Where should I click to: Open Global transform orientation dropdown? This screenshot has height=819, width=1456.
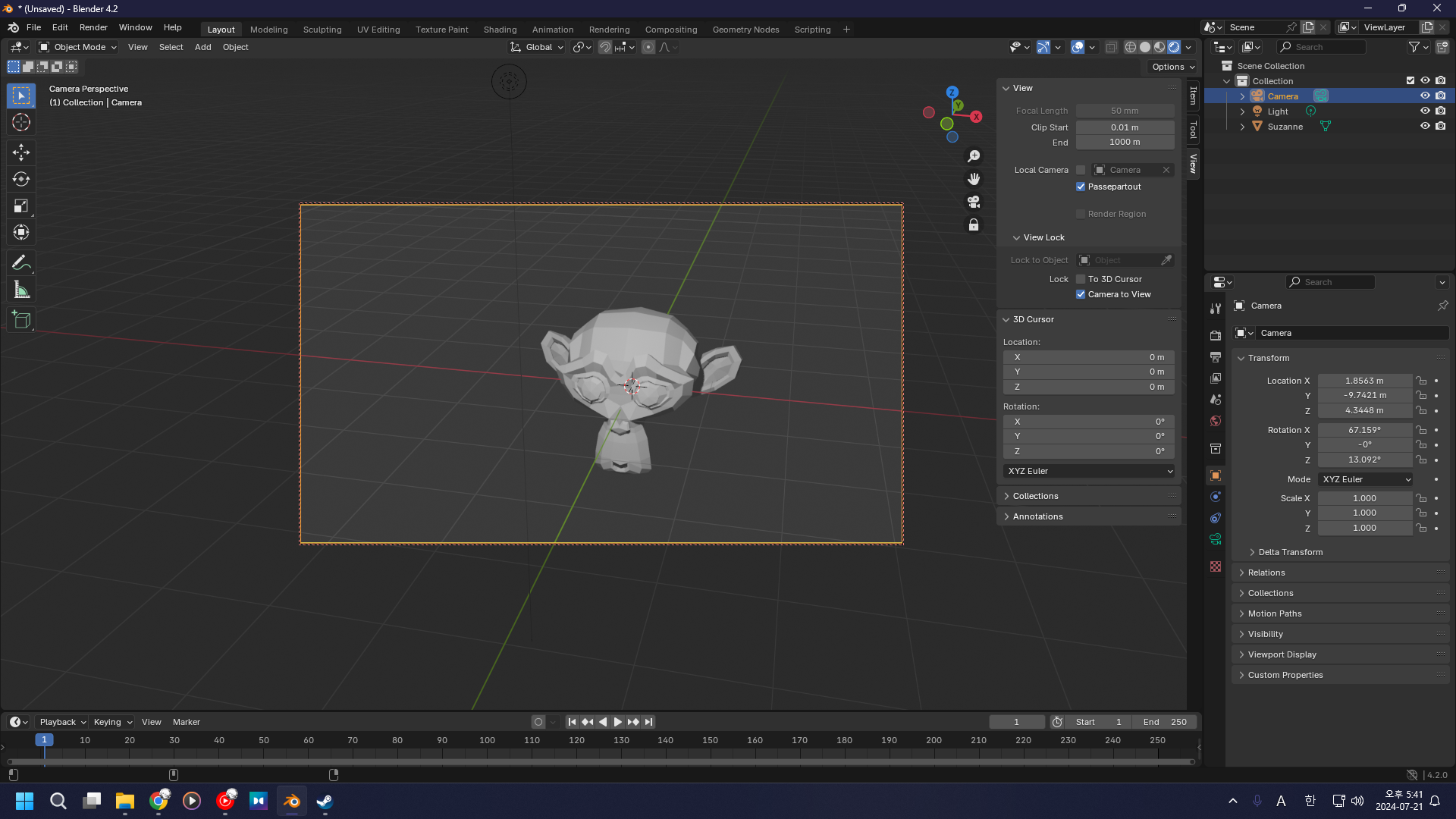pos(537,47)
